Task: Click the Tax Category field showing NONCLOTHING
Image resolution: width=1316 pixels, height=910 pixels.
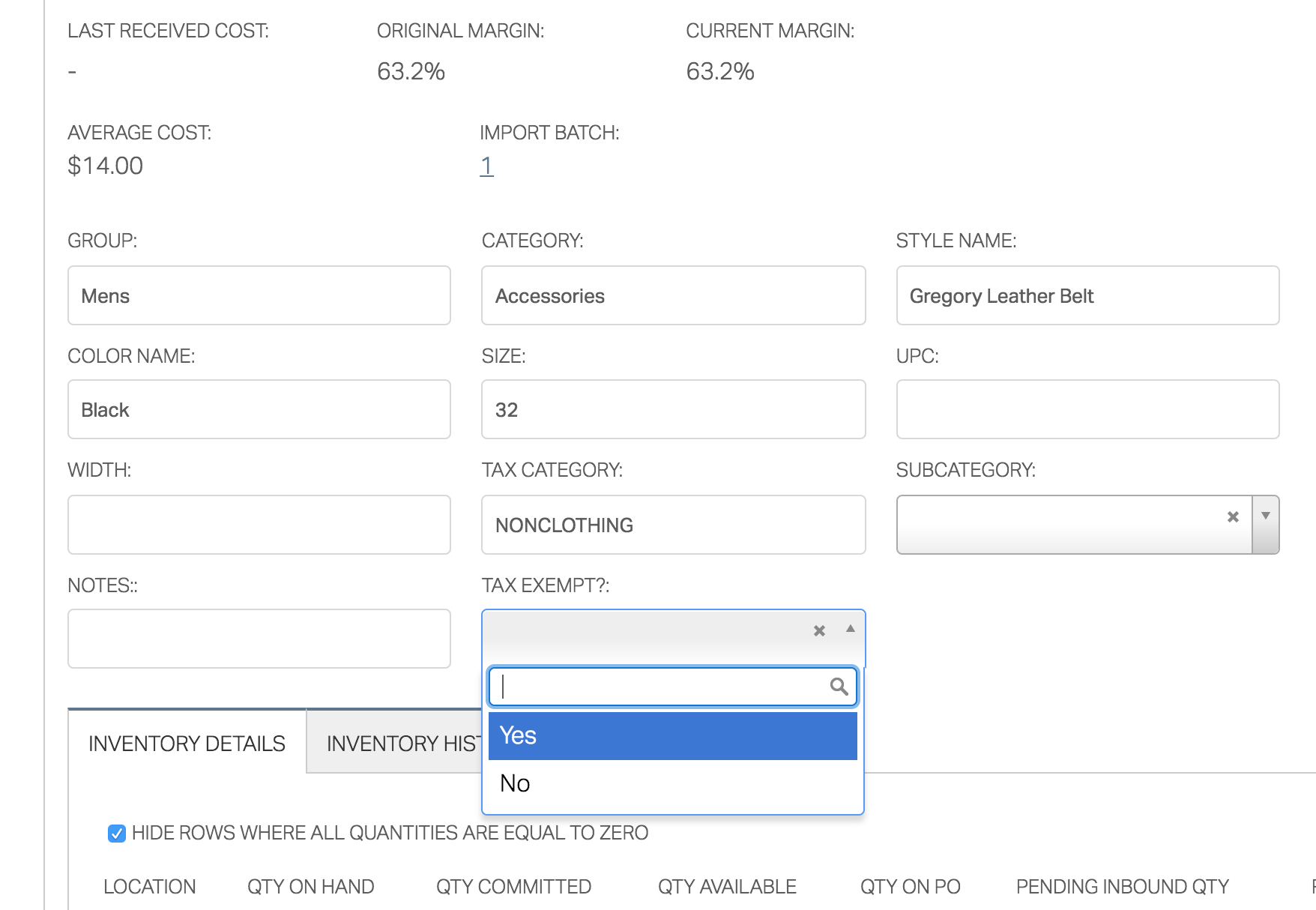Action: [672, 525]
